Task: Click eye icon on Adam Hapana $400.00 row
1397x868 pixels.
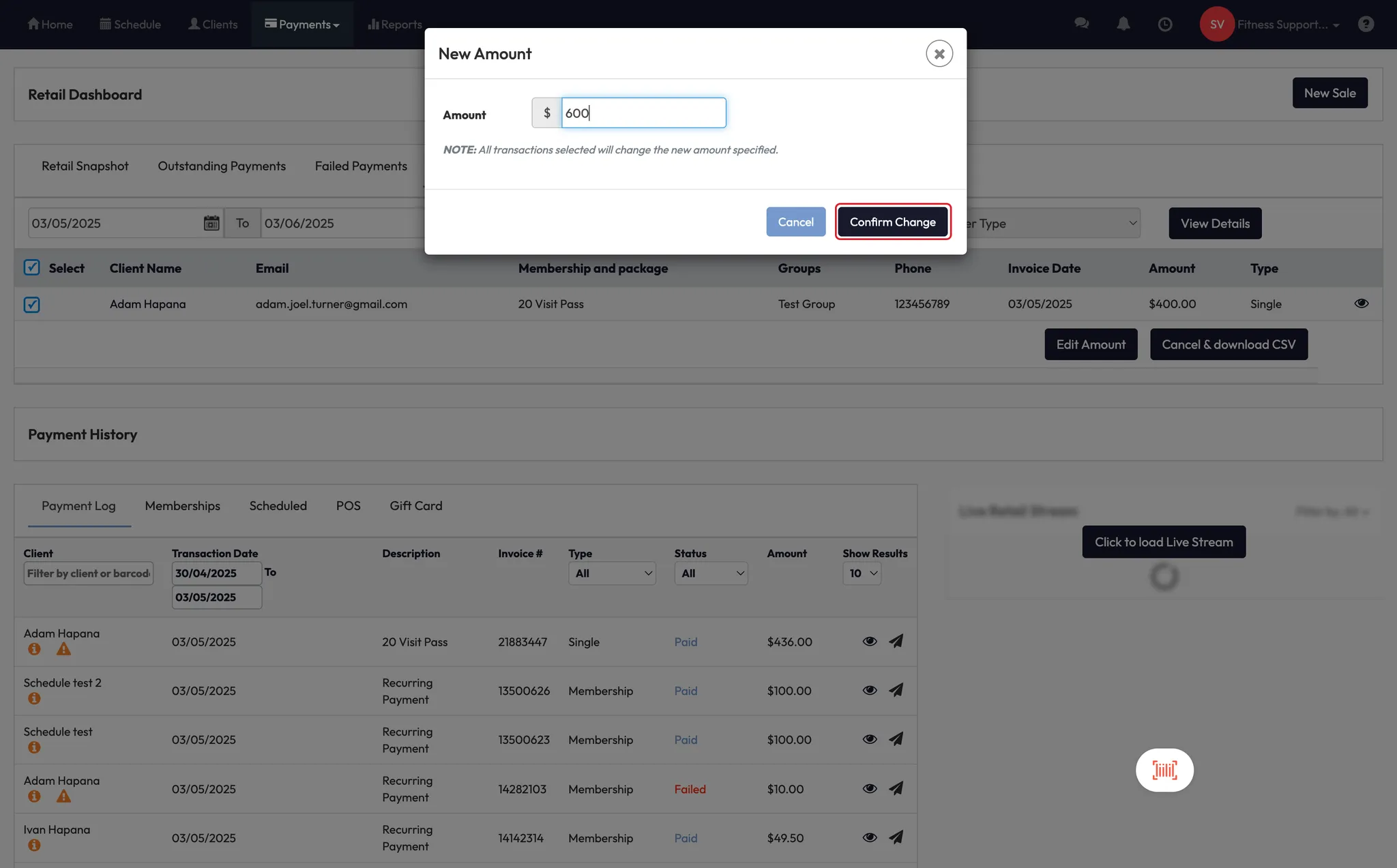Action: tap(1361, 303)
